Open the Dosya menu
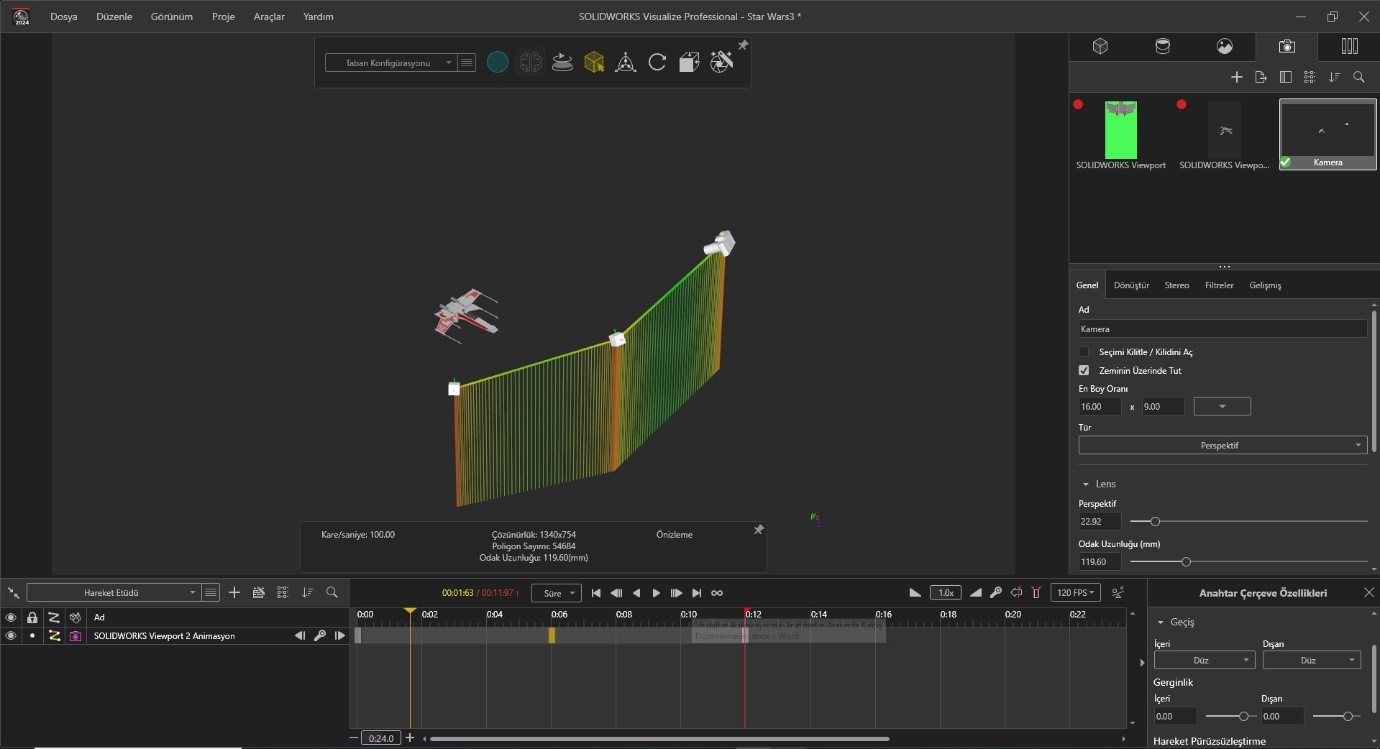This screenshot has height=749, width=1380. tap(64, 17)
